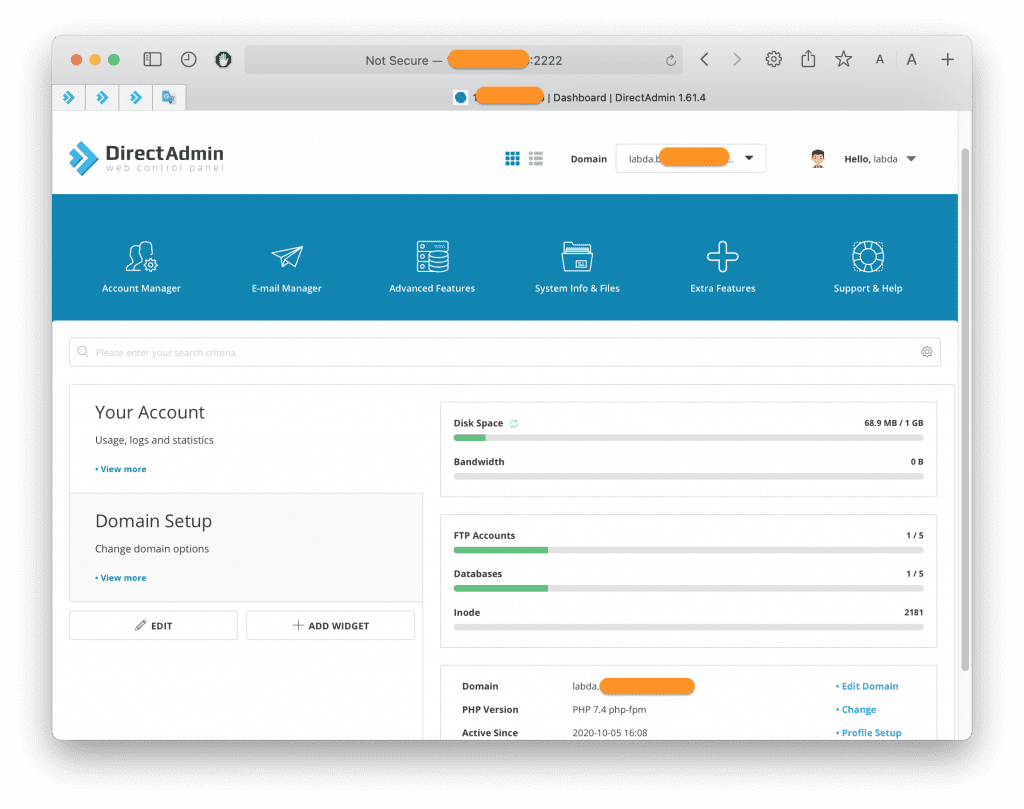Click the ADD WIDGET button

[330, 624]
